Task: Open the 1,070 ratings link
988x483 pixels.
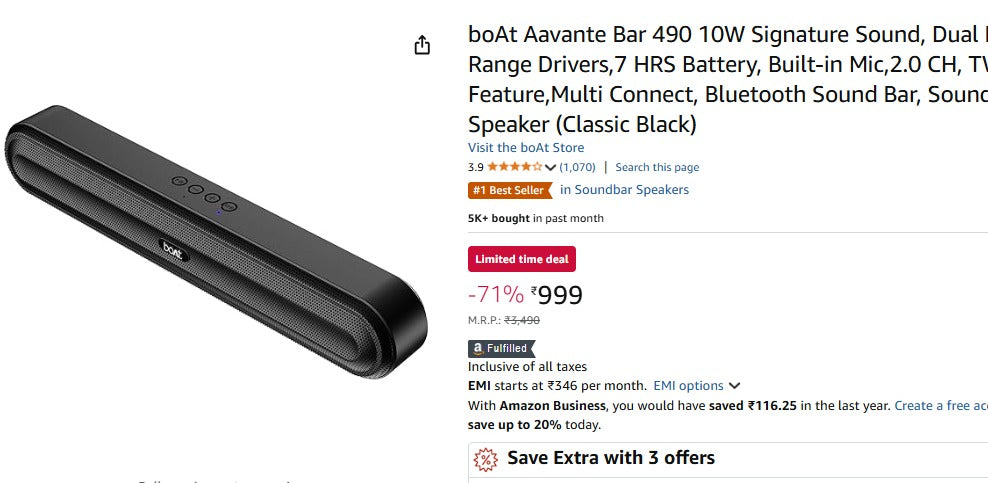Action: pyautogui.click(x=577, y=167)
